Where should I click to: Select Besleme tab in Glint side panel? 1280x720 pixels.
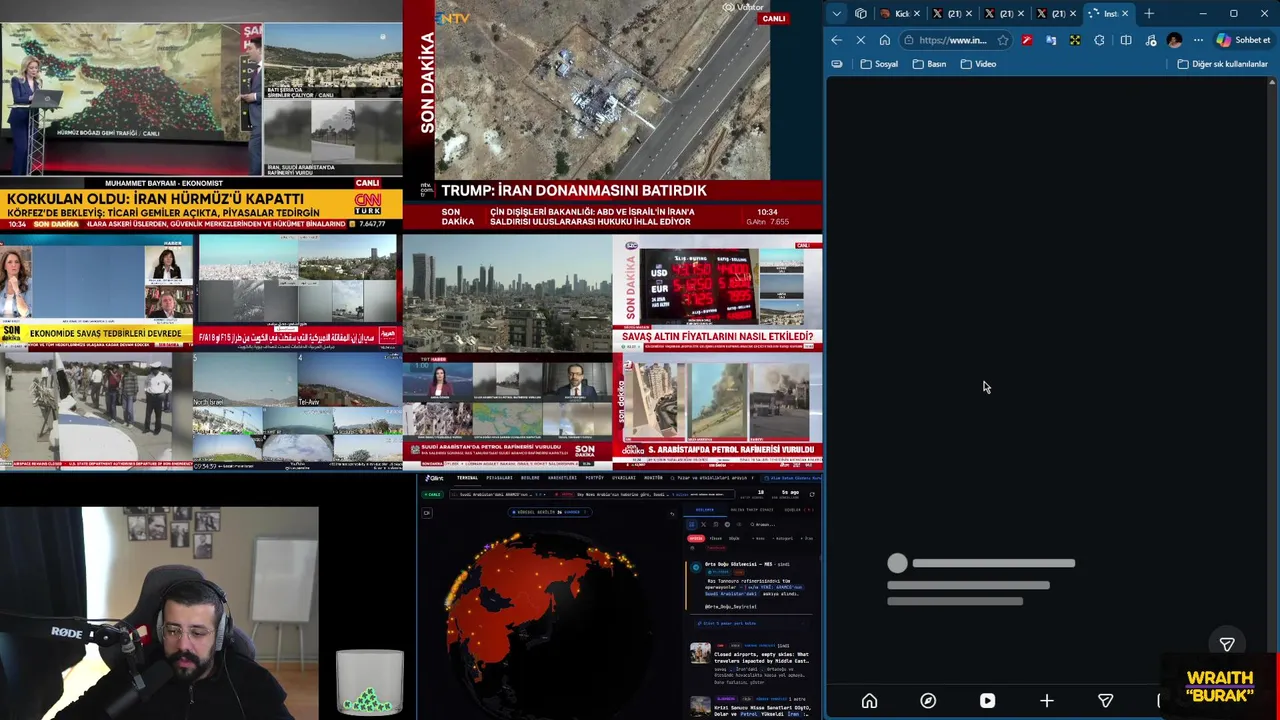705,509
